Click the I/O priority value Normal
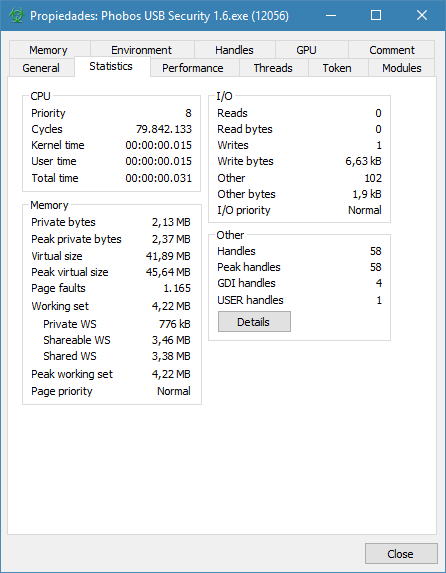446x573 pixels. click(x=365, y=210)
